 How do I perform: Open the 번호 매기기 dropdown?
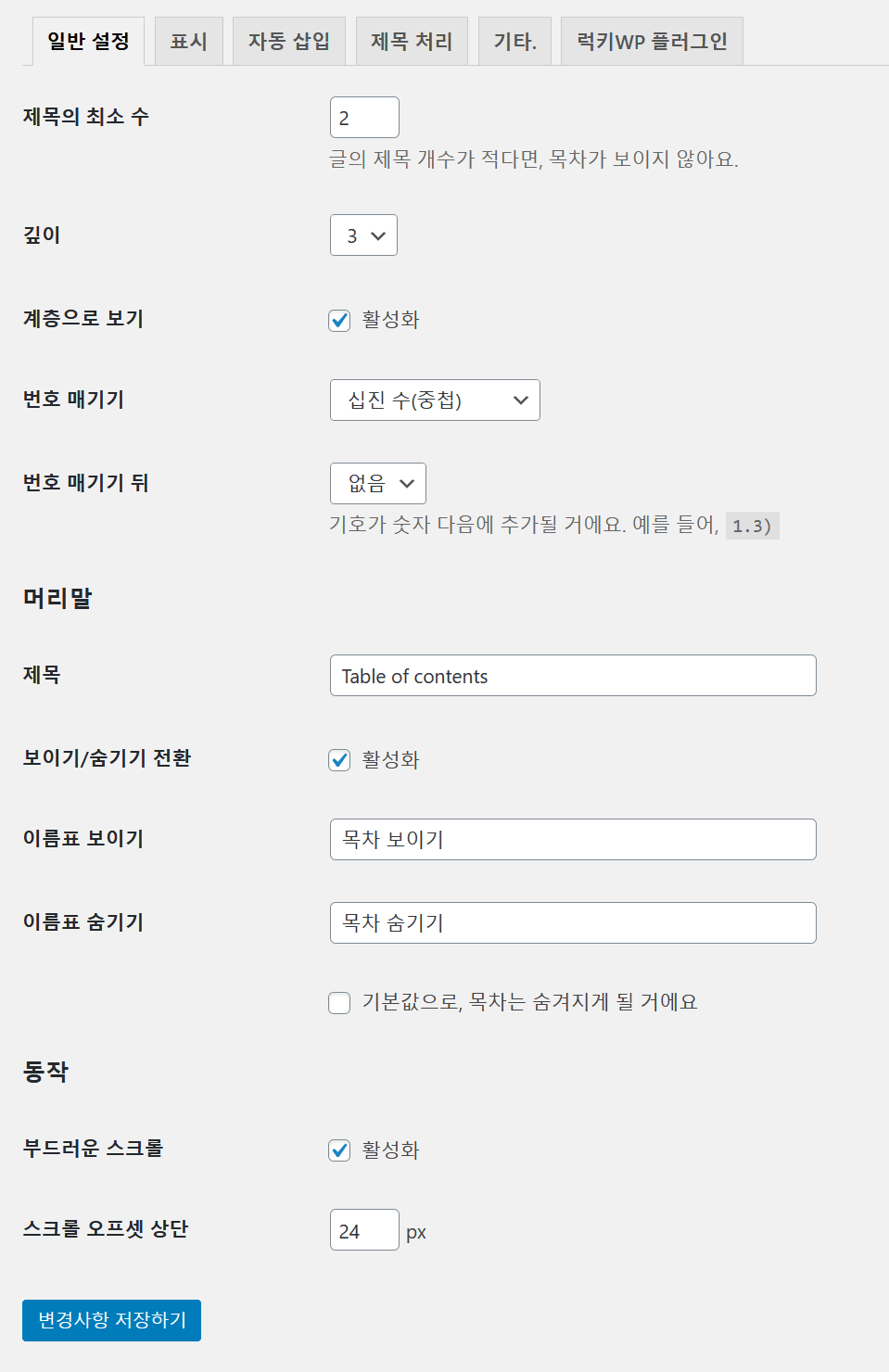435,400
